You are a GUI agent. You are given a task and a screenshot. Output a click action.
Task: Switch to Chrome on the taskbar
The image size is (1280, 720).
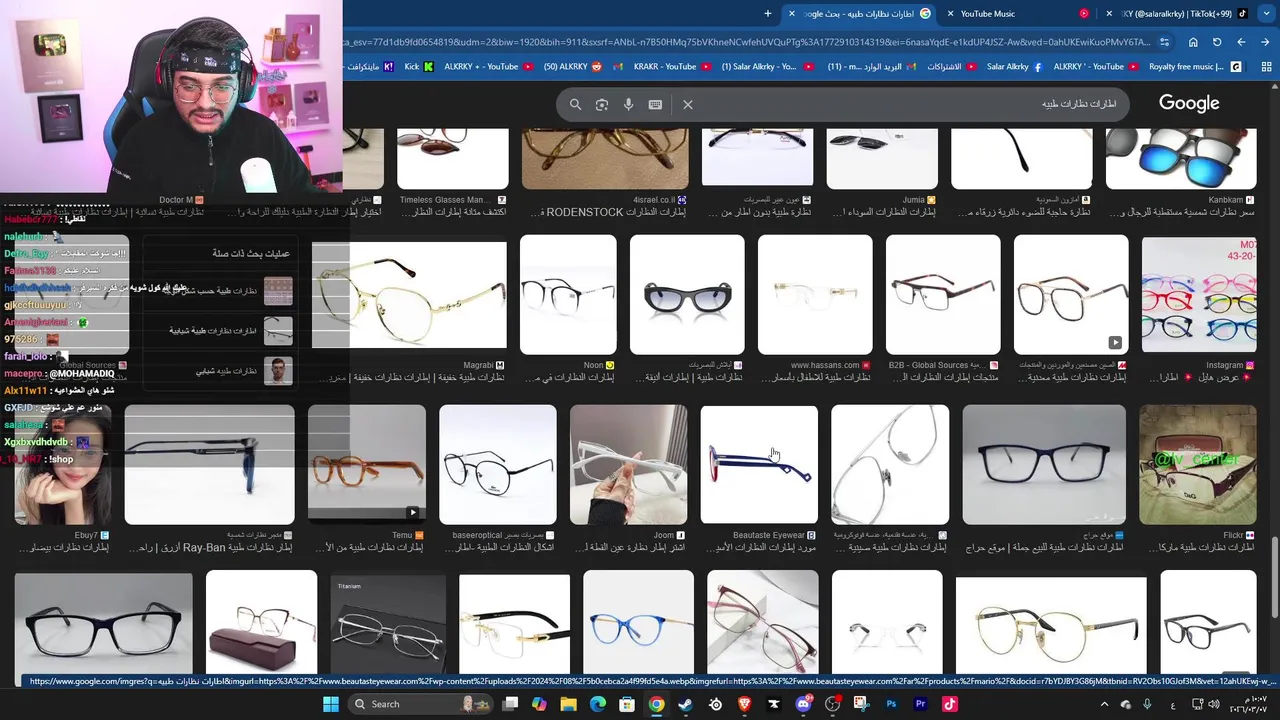click(x=656, y=704)
